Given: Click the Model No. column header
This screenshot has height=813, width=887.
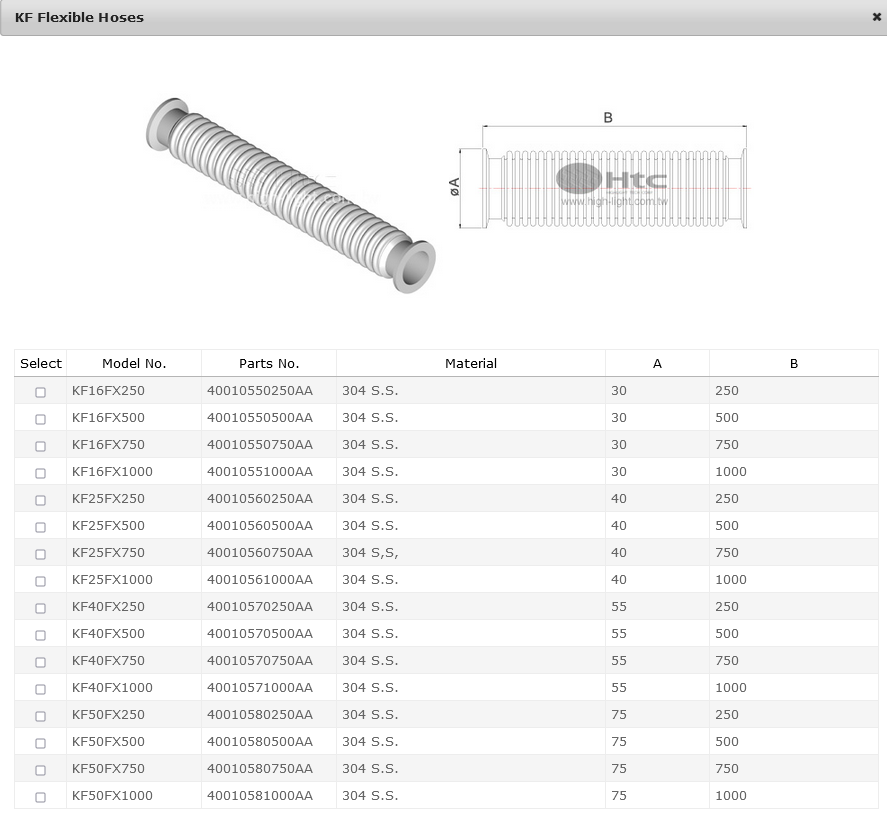Looking at the screenshot, I should pos(134,363).
